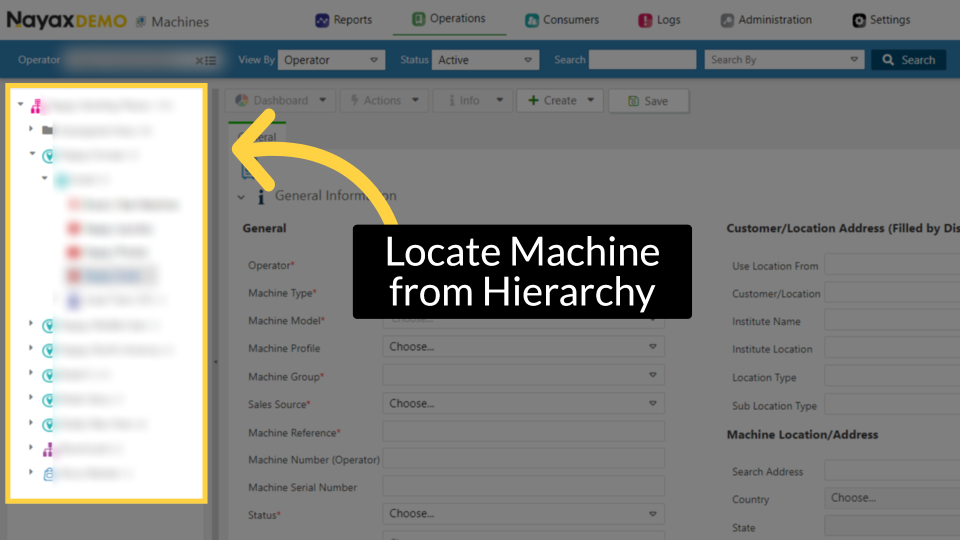Collapse the General Information section
This screenshot has height=540, width=960.
(x=241, y=197)
